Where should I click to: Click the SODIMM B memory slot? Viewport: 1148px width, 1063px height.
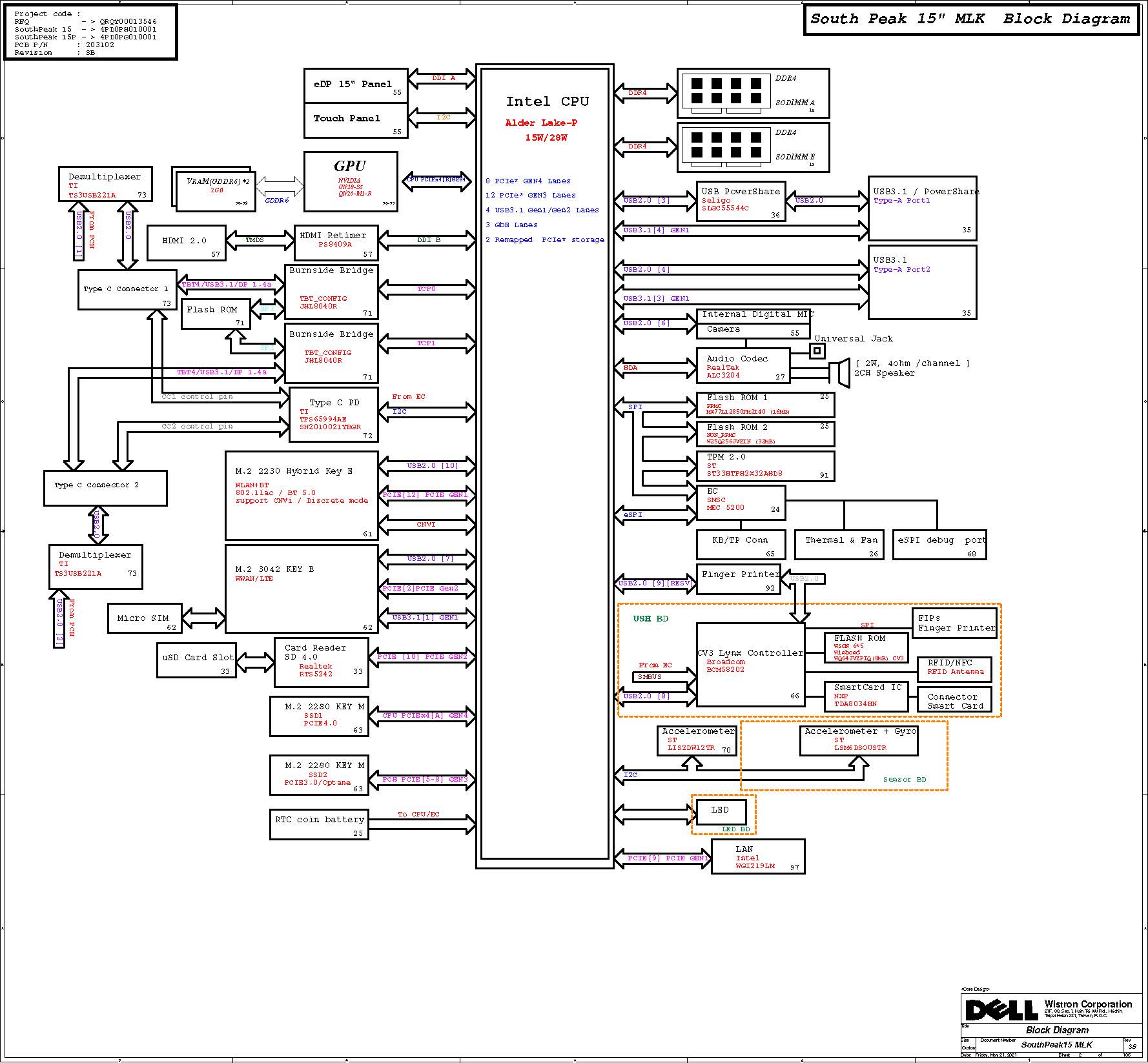coord(753,148)
